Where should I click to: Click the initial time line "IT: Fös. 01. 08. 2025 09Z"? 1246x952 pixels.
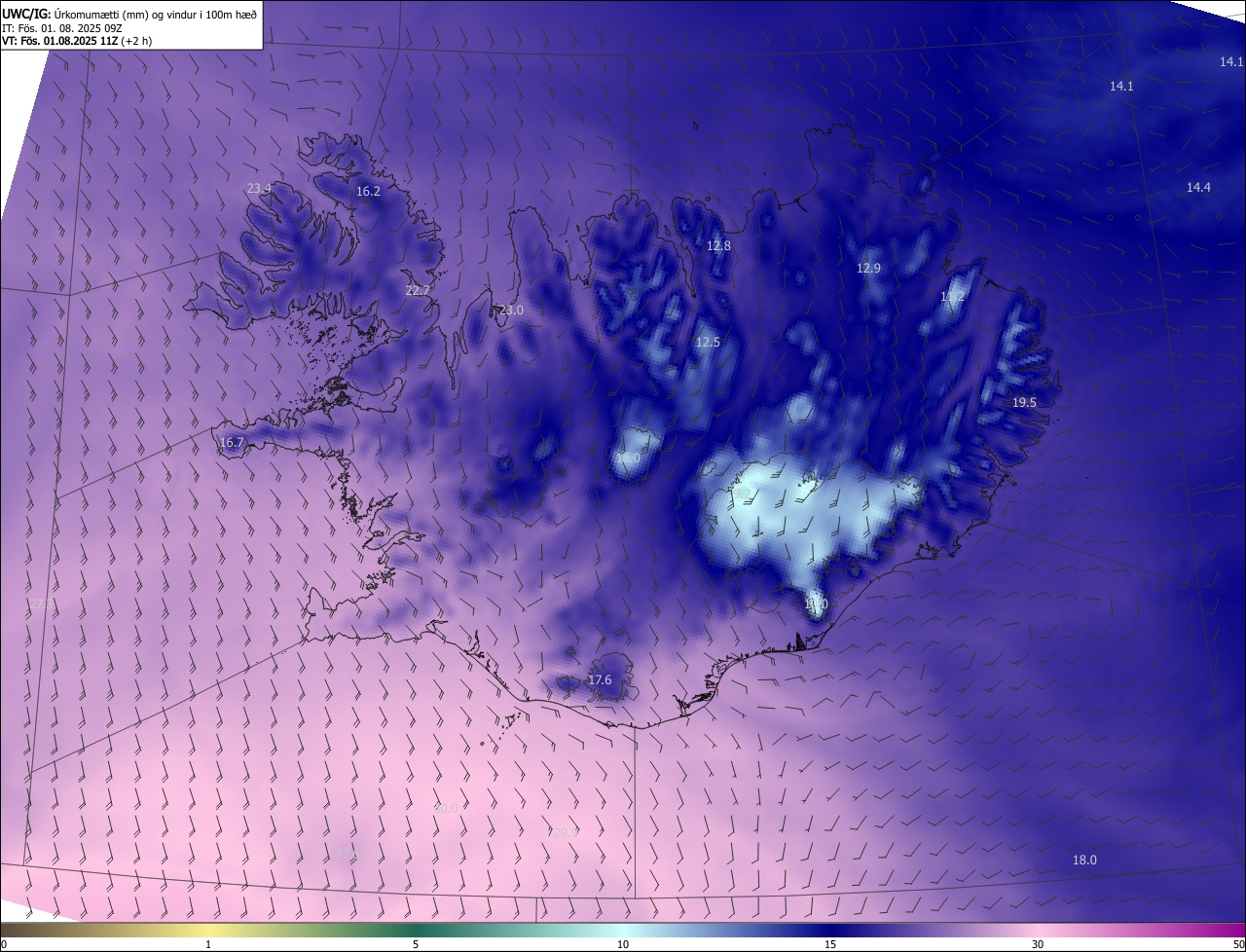coord(63,27)
